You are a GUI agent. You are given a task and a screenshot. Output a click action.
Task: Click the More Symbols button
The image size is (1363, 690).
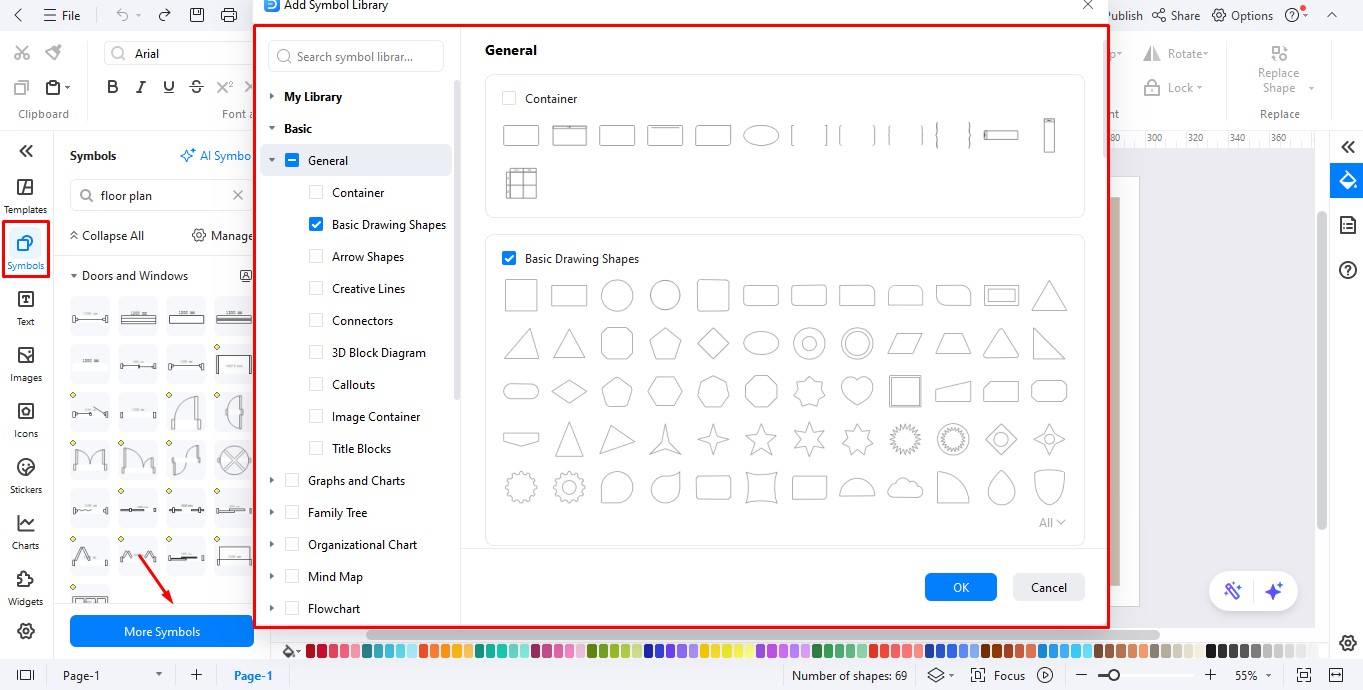(161, 631)
